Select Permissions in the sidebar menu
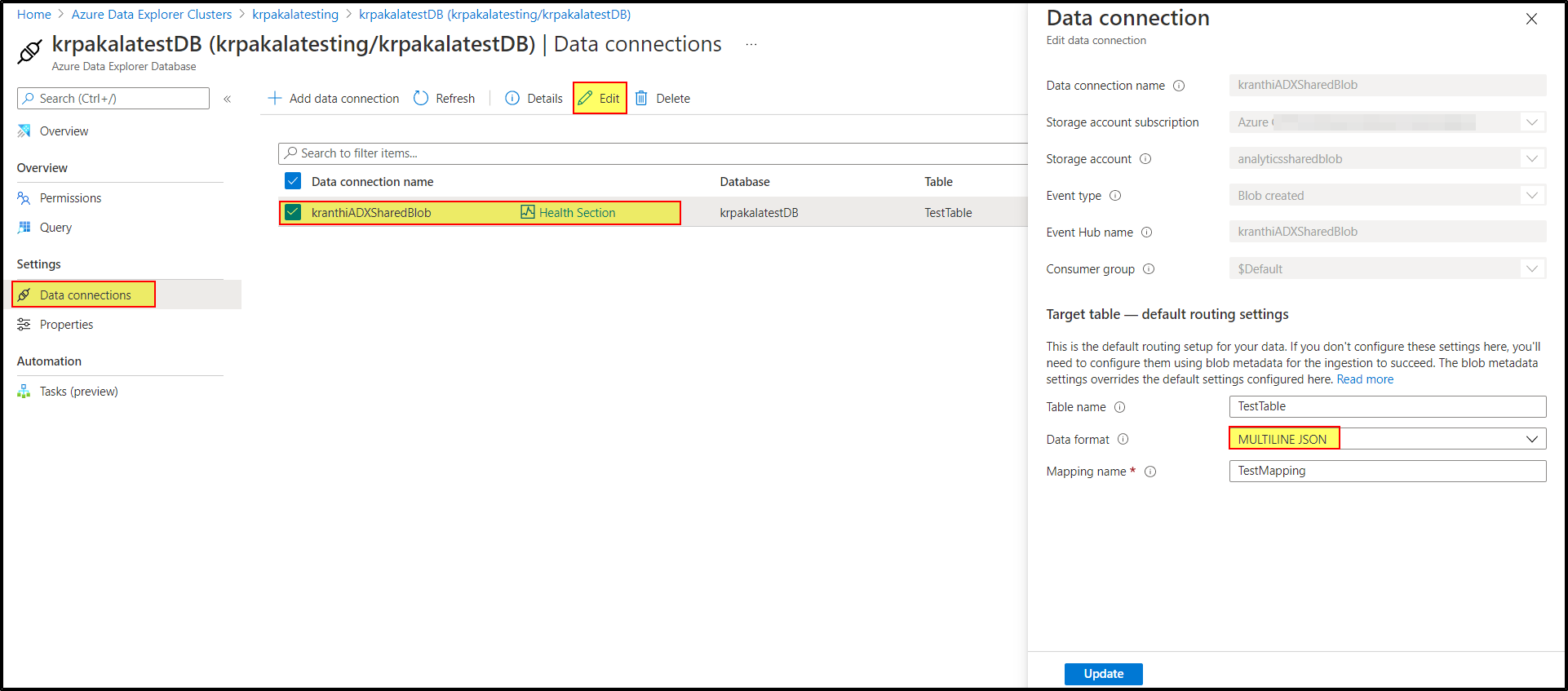 click(x=70, y=198)
